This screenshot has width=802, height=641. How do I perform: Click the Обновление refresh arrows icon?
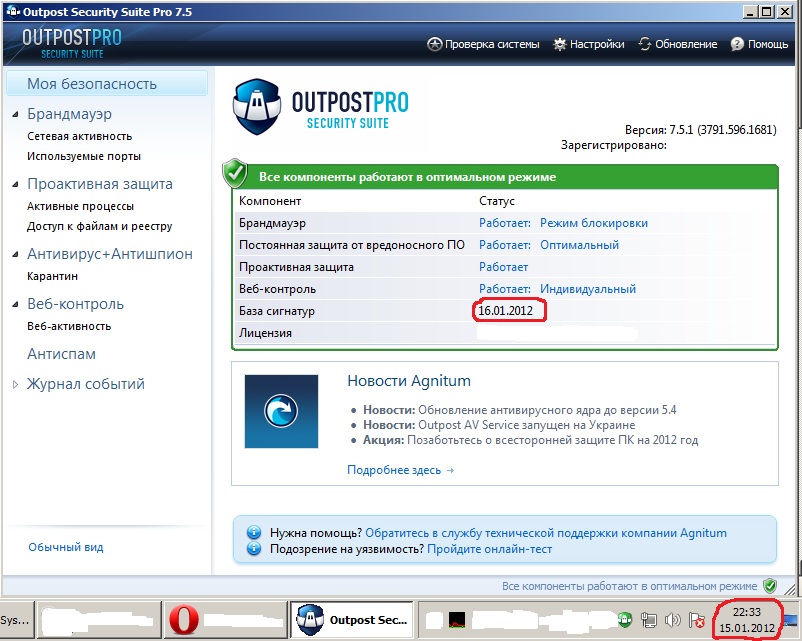644,45
